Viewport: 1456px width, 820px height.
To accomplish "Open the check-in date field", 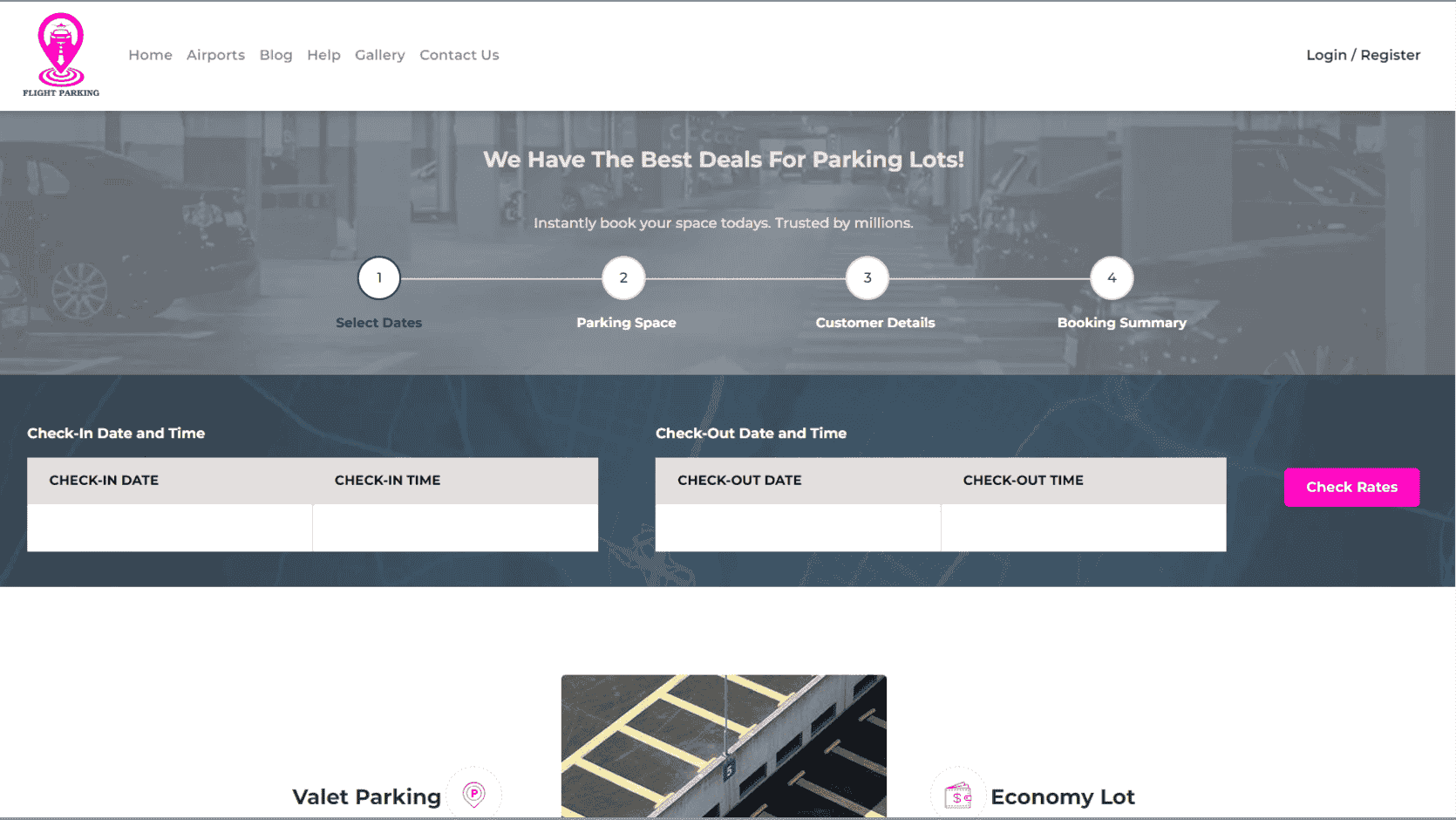I will click(x=170, y=528).
